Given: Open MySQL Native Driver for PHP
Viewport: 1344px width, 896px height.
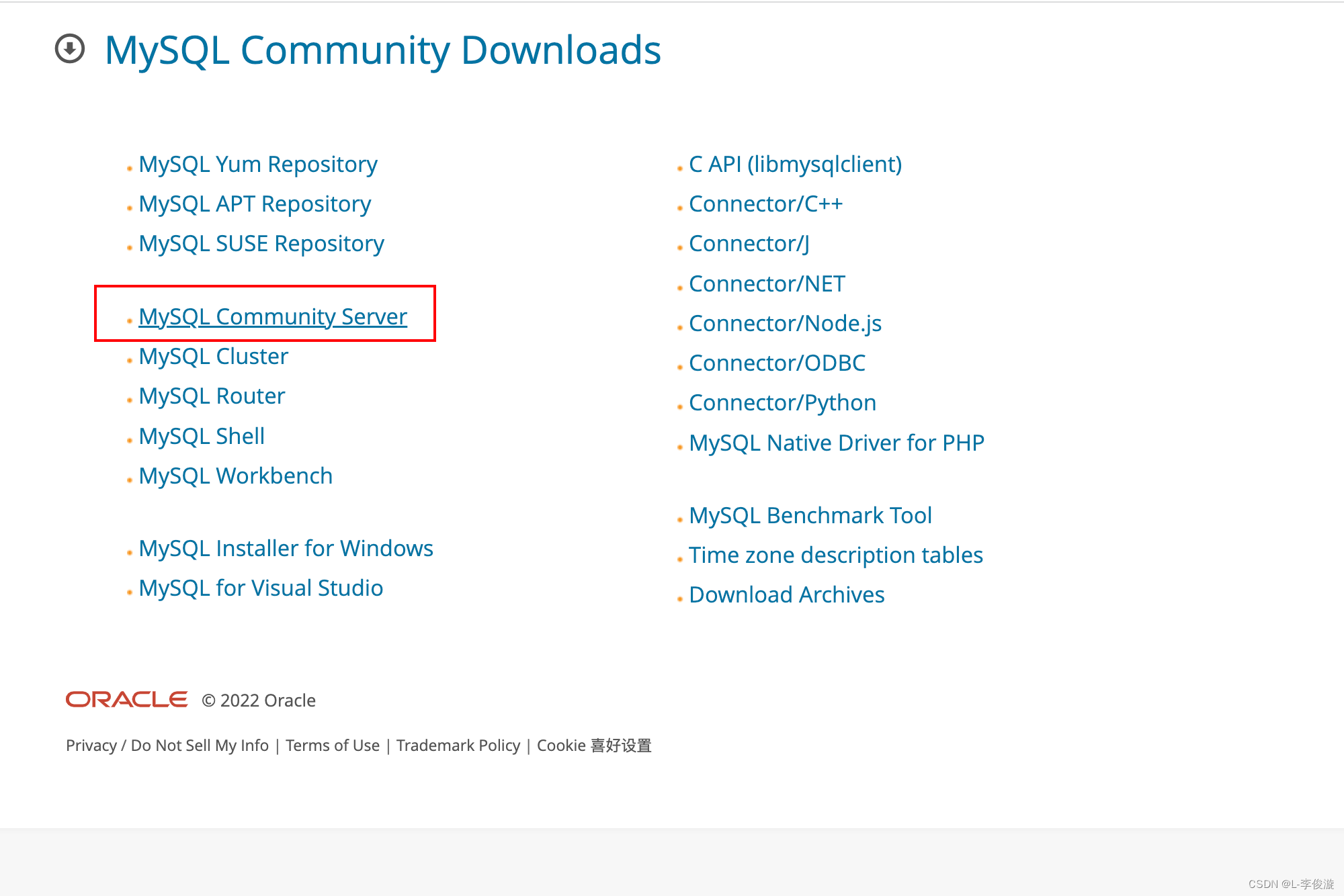Looking at the screenshot, I should [x=836, y=443].
